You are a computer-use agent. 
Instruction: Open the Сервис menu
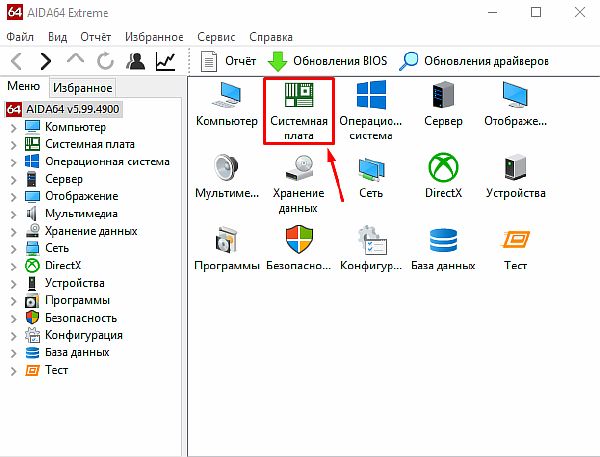[x=216, y=37]
